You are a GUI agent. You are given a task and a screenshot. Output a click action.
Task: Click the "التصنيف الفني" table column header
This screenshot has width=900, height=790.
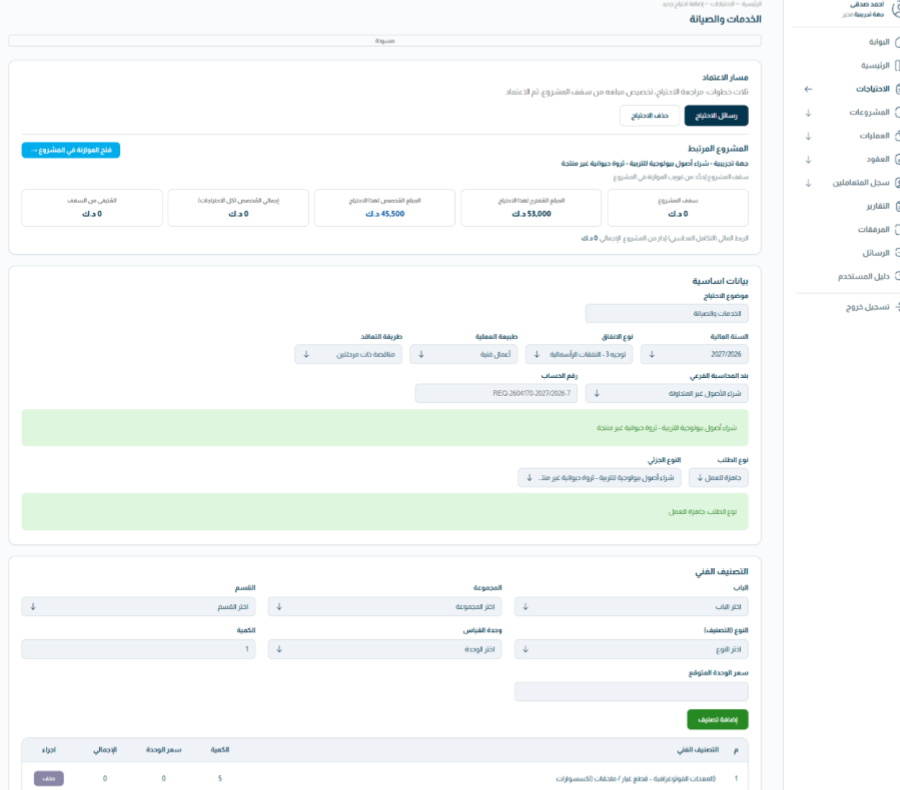(697, 750)
